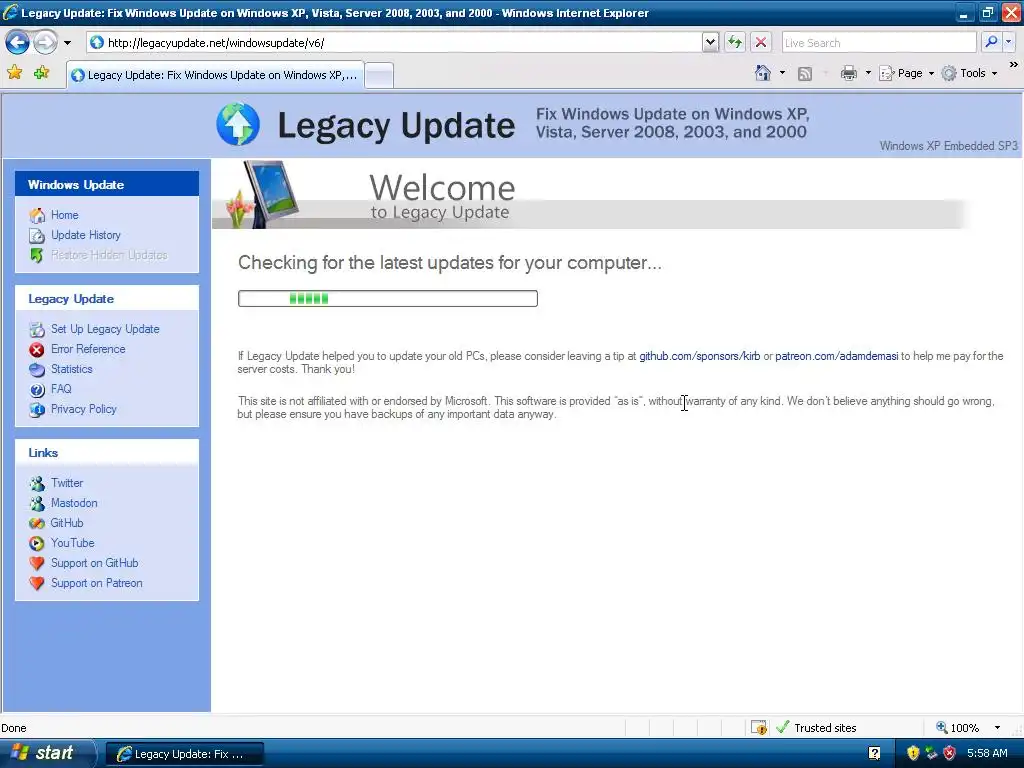This screenshot has height=768, width=1024.
Task: Click the Back navigation arrow button
Action: coord(18,42)
